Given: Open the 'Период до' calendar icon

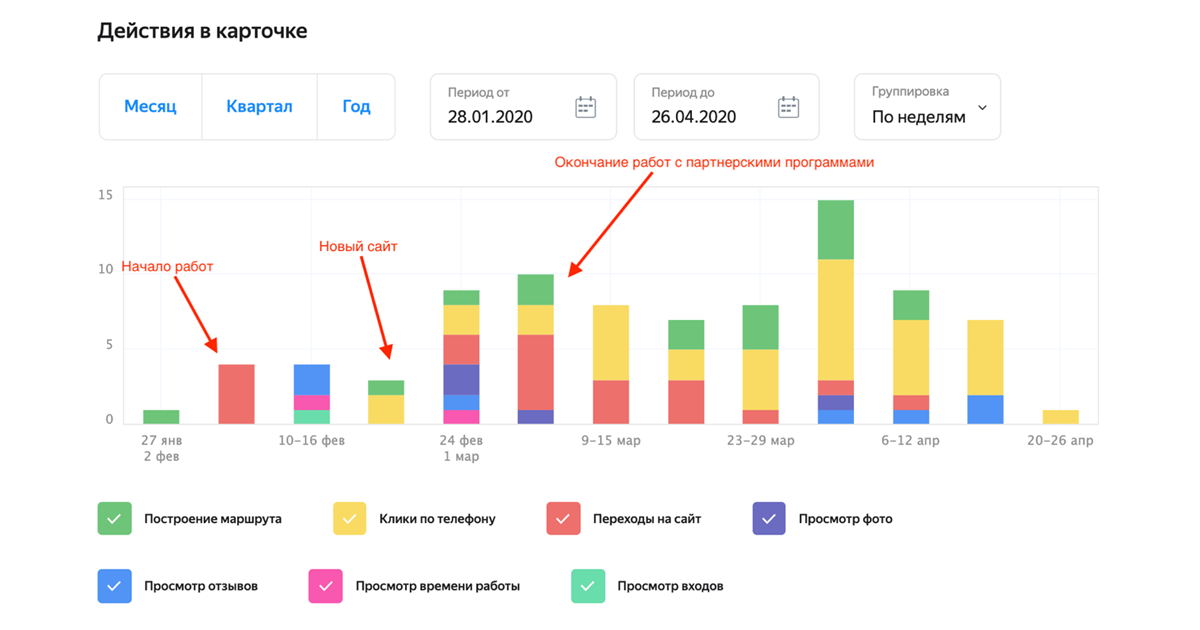Looking at the screenshot, I should pos(788,107).
